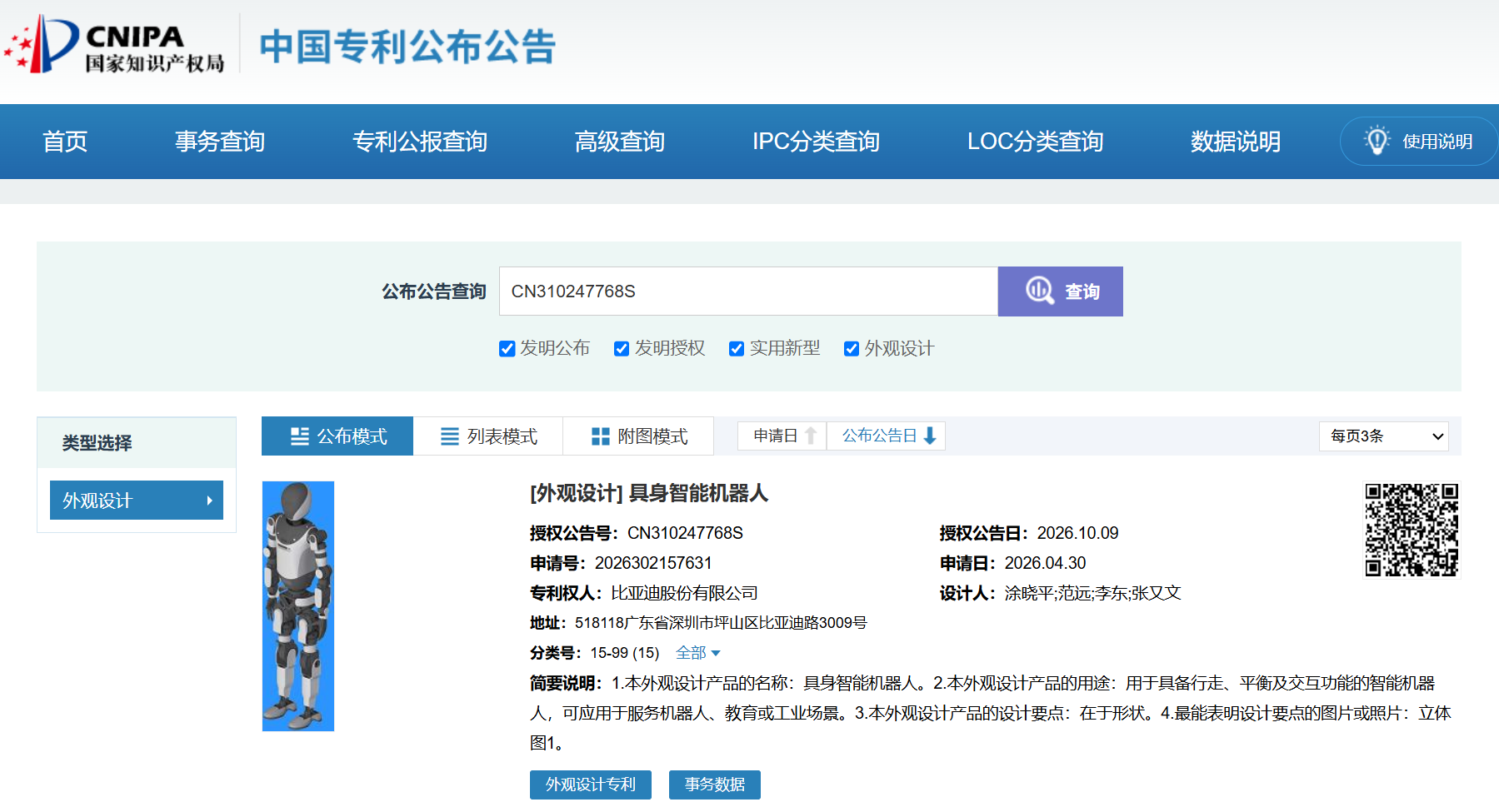Open the 事务查询 menu item
Viewport: 1499px width, 812px height.
tap(220, 142)
